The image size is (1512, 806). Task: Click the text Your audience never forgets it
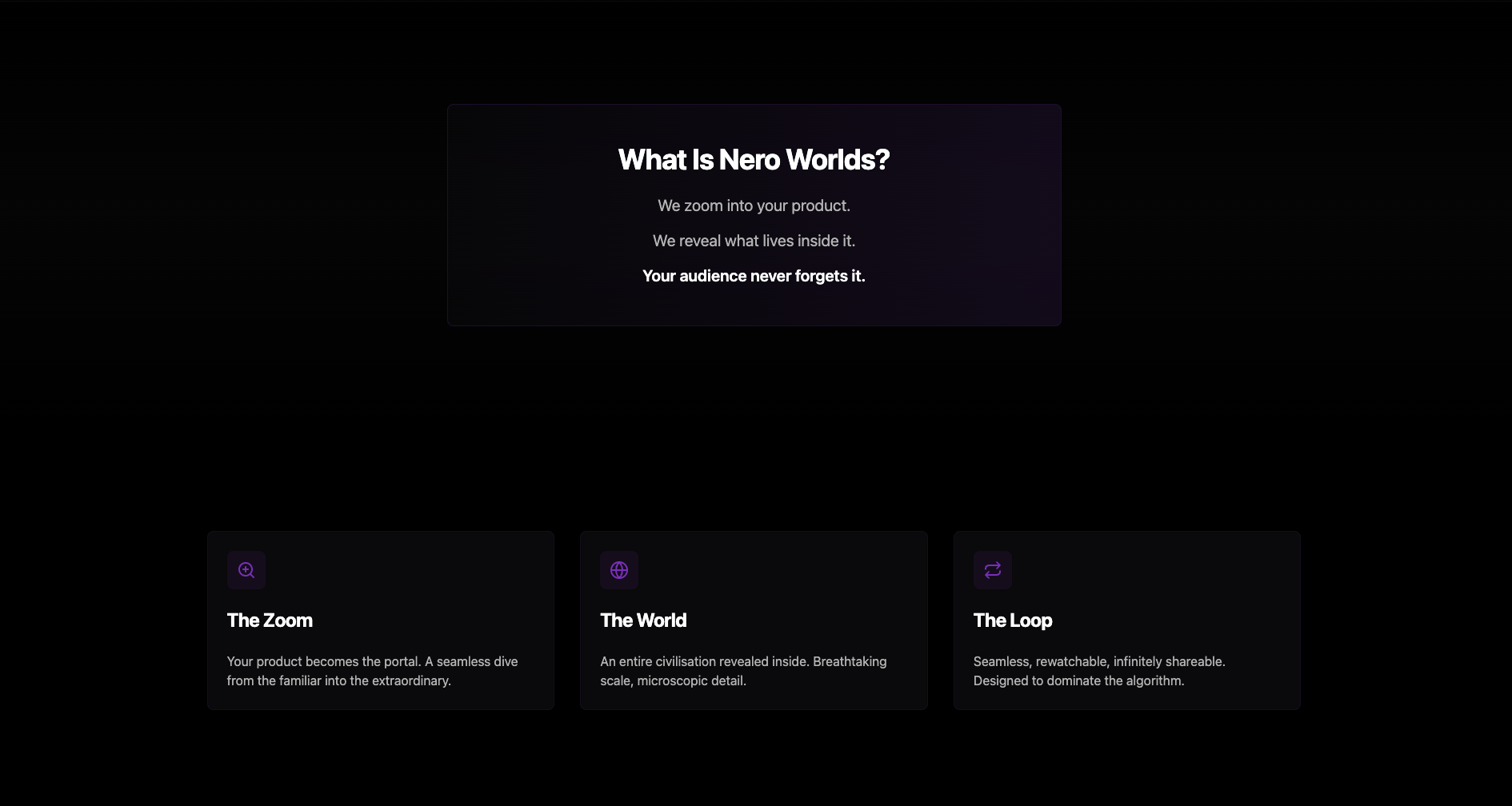pos(753,275)
